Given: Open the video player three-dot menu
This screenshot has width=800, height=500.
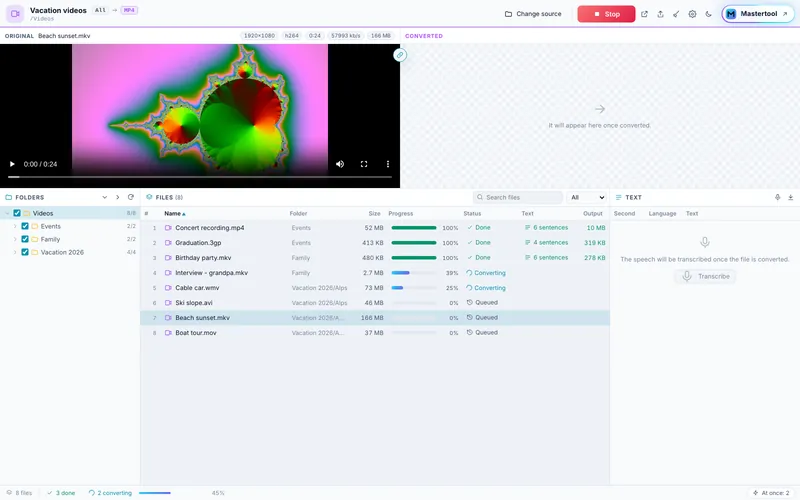Looking at the screenshot, I should [x=388, y=164].
